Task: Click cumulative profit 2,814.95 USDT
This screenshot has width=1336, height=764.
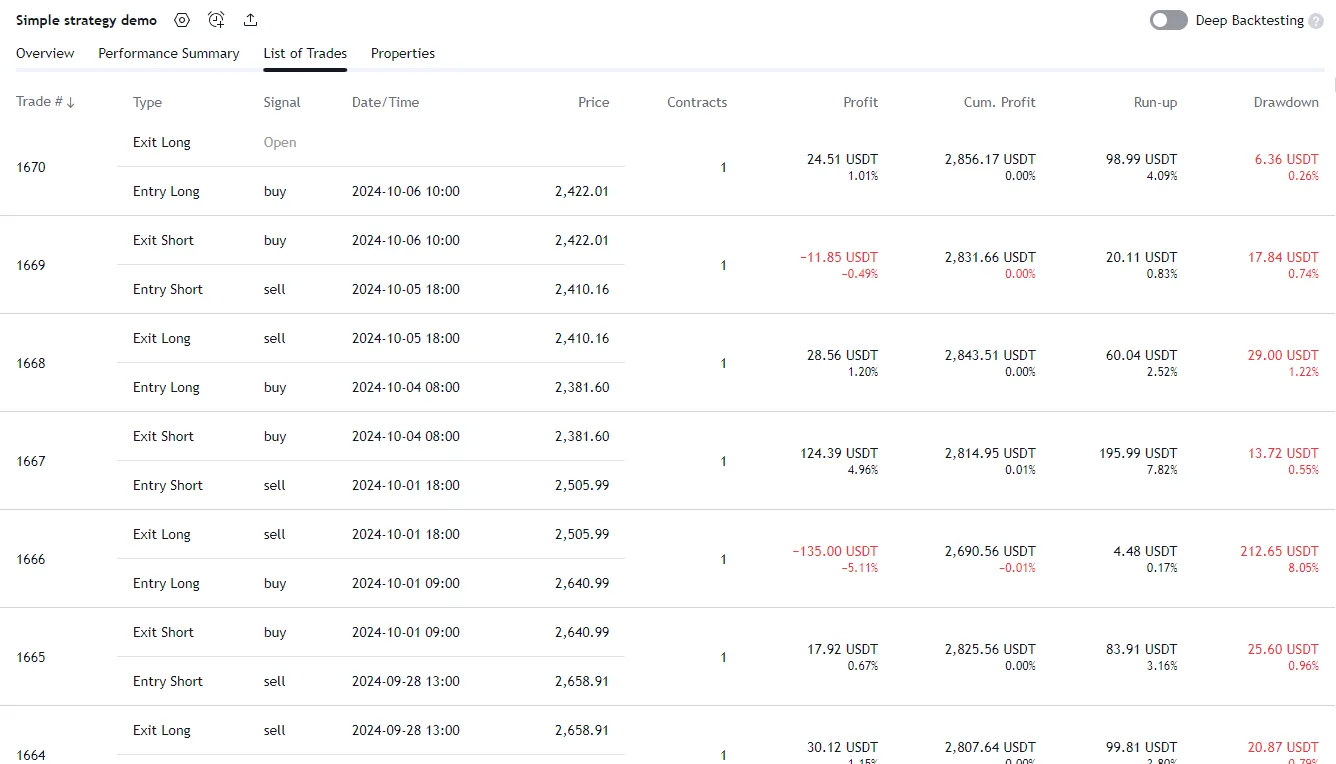Action: coord(990,453)
